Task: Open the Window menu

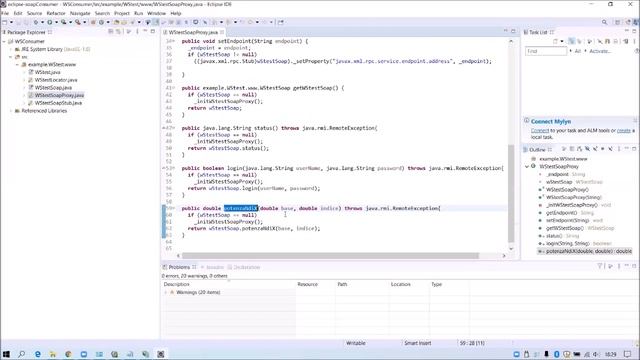Action: point(156,13)
